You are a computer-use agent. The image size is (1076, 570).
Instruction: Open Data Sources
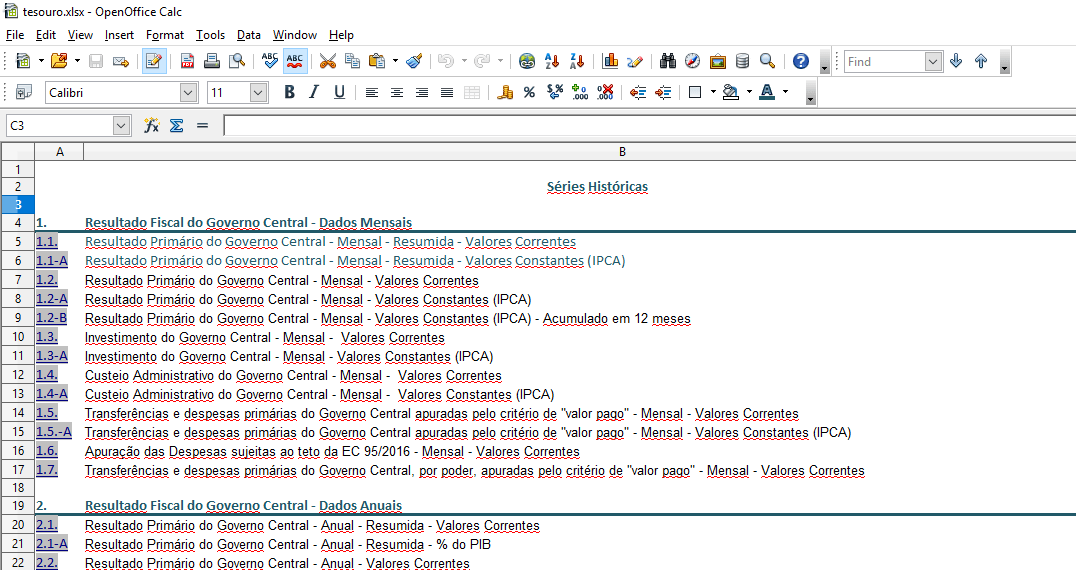(742, 61)
